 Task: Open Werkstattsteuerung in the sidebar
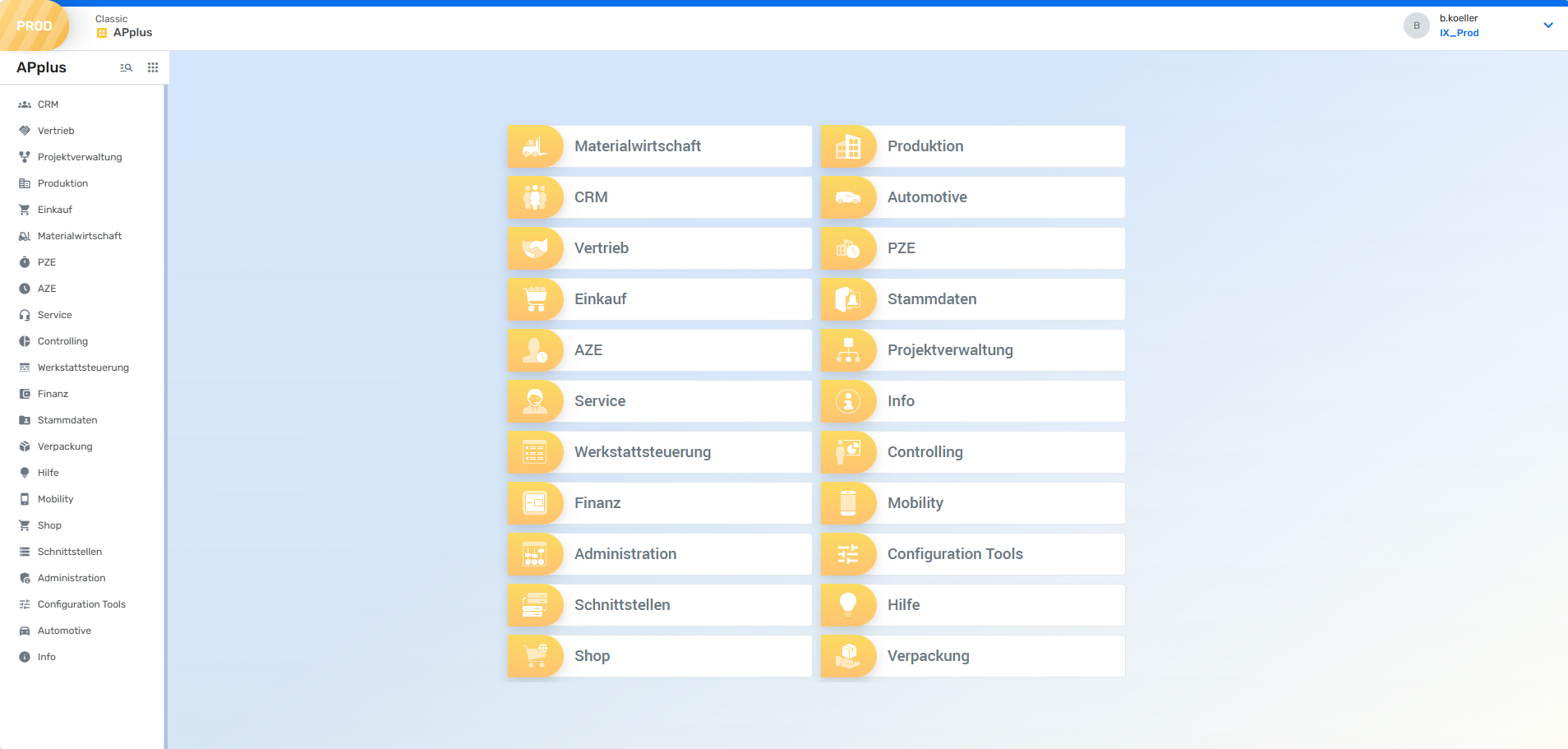click(x=82, y=368)
